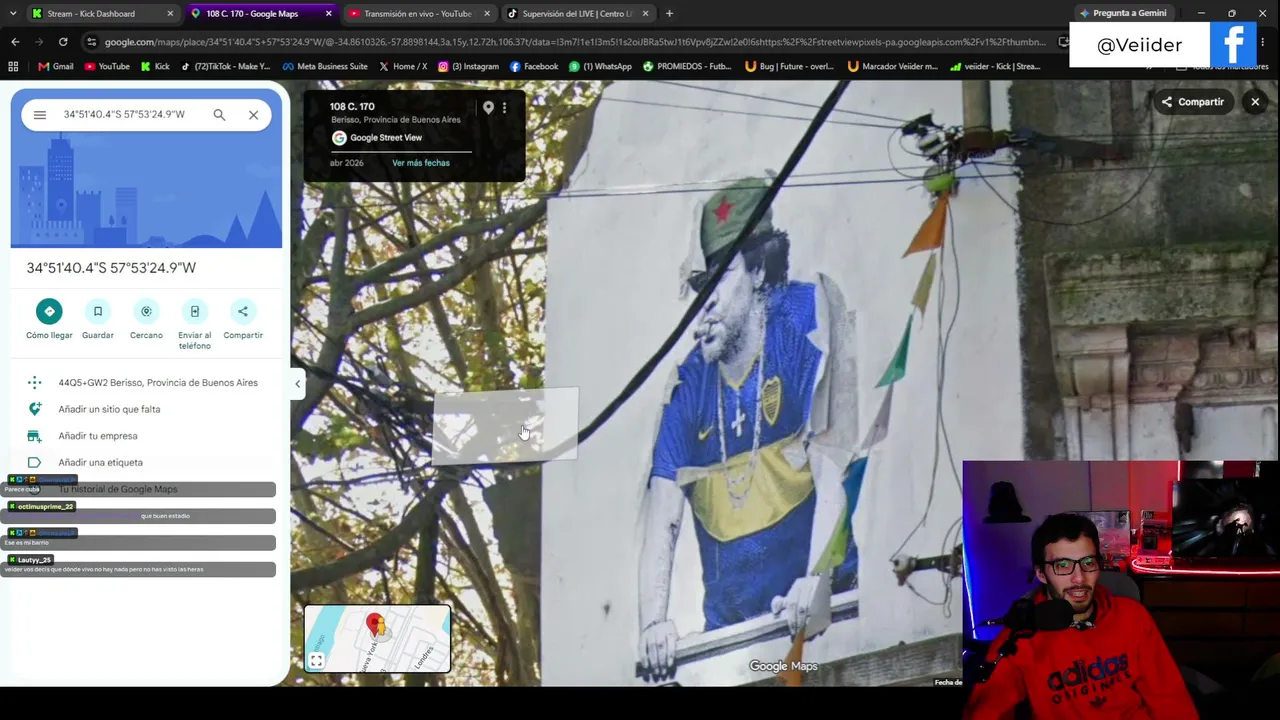This screenshot has height=720, width=1280.
Task: Click the plus code icon for Berisso
Action: [x=34, y=383]
